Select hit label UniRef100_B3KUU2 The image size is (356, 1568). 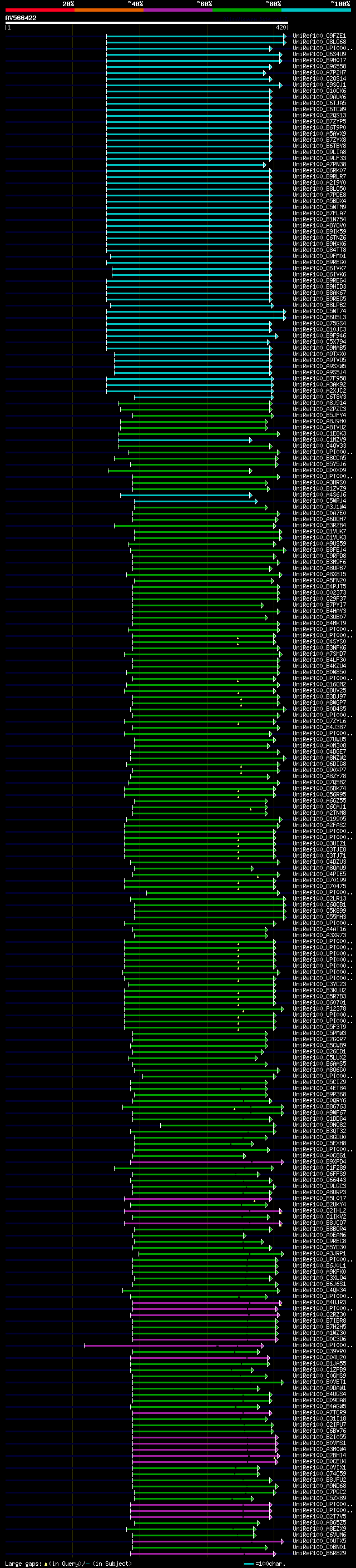[319, 990]
